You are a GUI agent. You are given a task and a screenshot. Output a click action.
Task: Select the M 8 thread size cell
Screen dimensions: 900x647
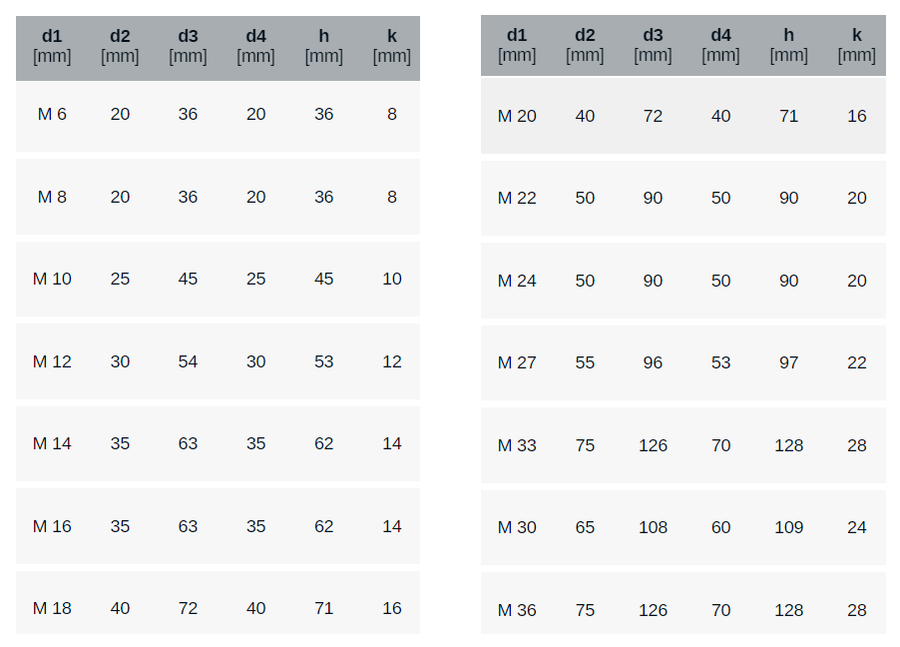click(x=52, y=197)
